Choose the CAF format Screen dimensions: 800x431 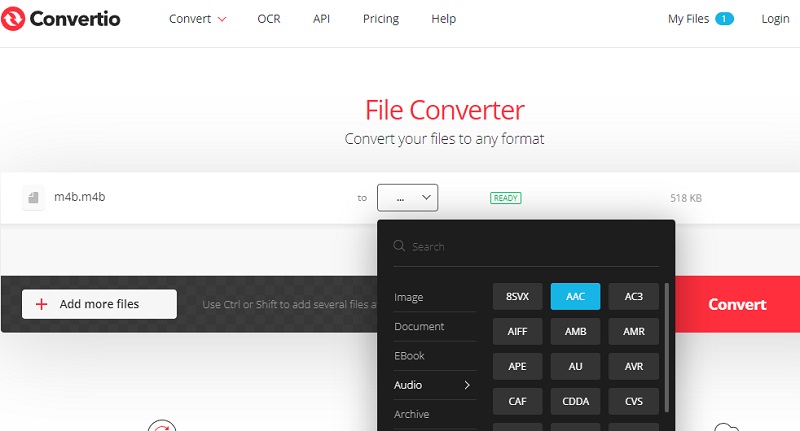[517, 401]
